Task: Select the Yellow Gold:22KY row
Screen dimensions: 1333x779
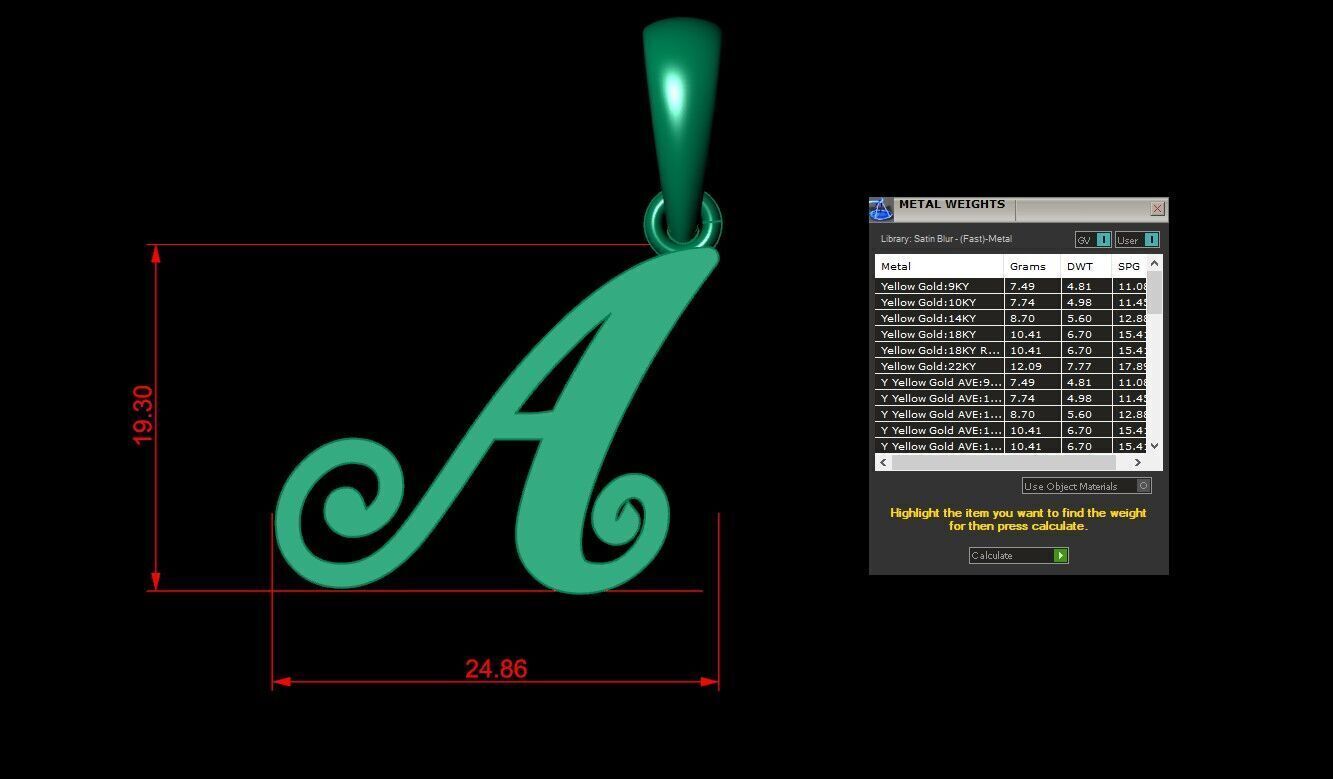Action: [x=1010, y=366]
